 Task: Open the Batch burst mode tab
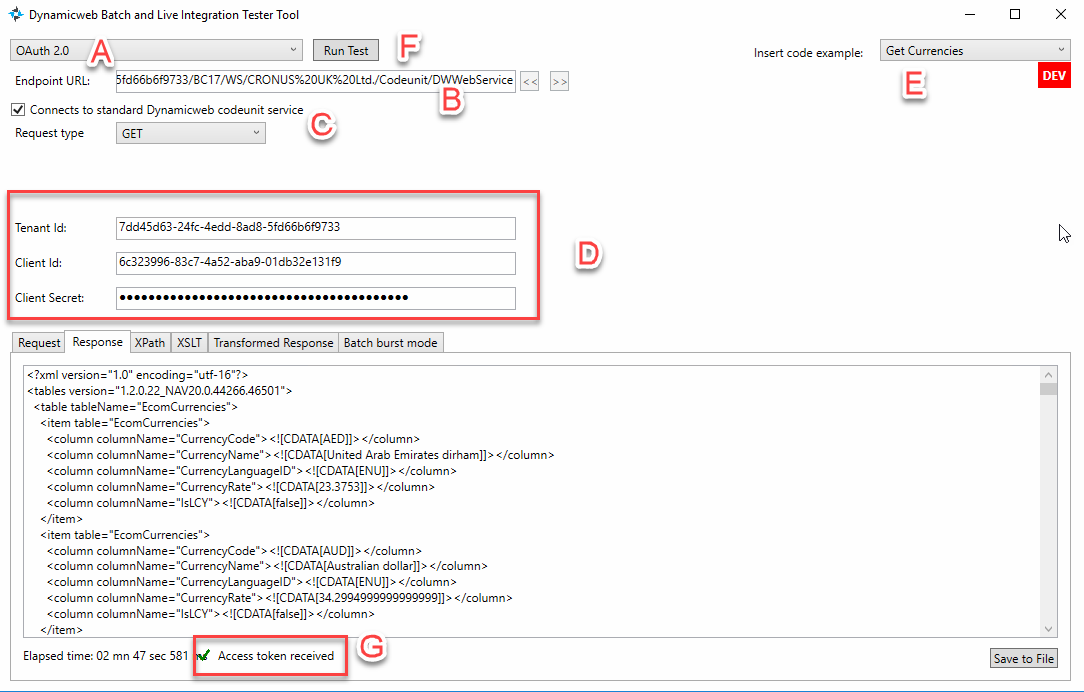coord(390,343)
